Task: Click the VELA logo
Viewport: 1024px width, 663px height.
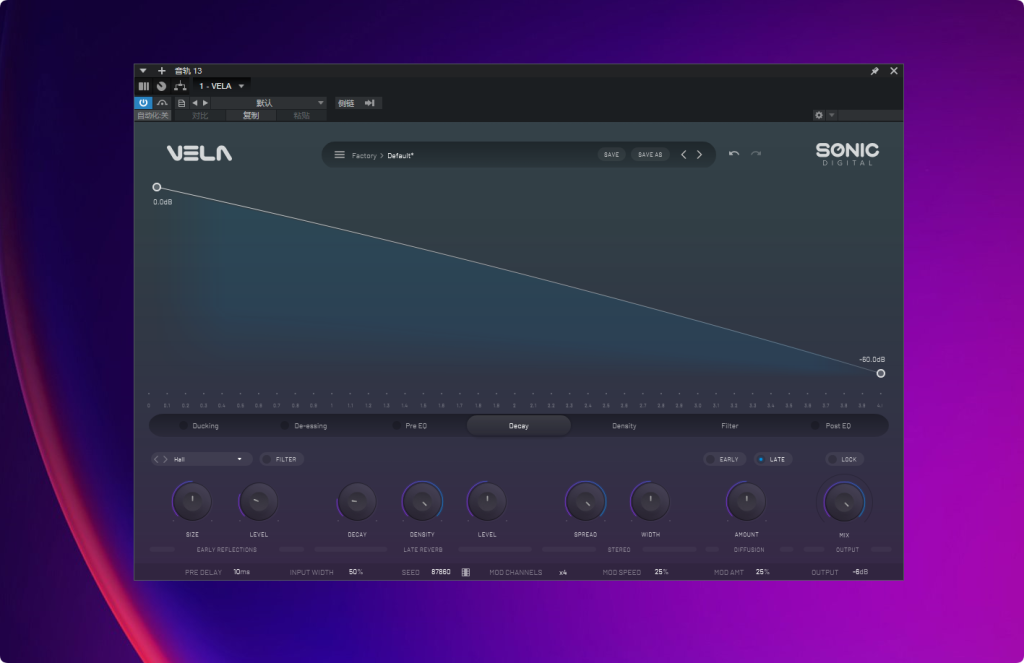Action: 199,154
